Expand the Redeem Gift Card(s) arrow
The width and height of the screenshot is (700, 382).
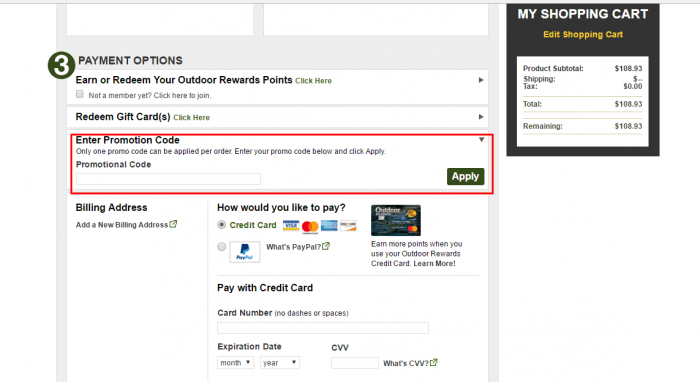[x=481, y=117]
